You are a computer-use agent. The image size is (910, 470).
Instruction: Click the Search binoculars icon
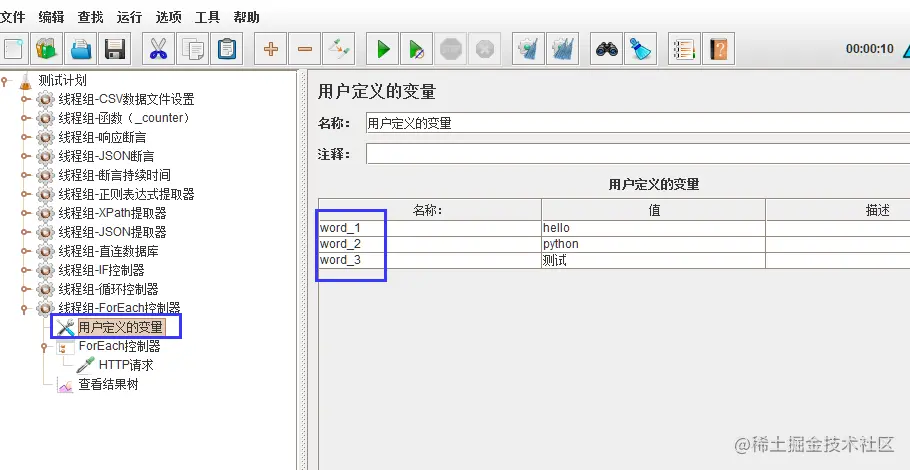click(x=606, y=49)
